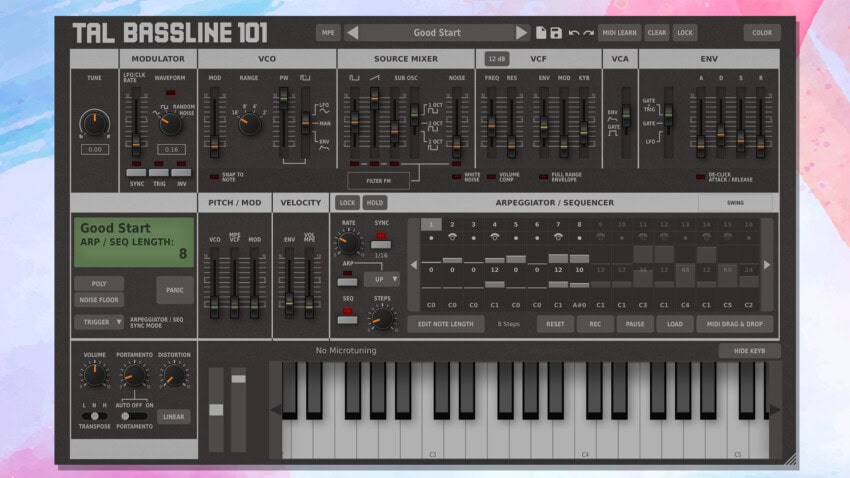Click the envelope Attack (A) slider
Image resolution: width=850 pixels, height=478 pixels.
click(x=700, y=122)
